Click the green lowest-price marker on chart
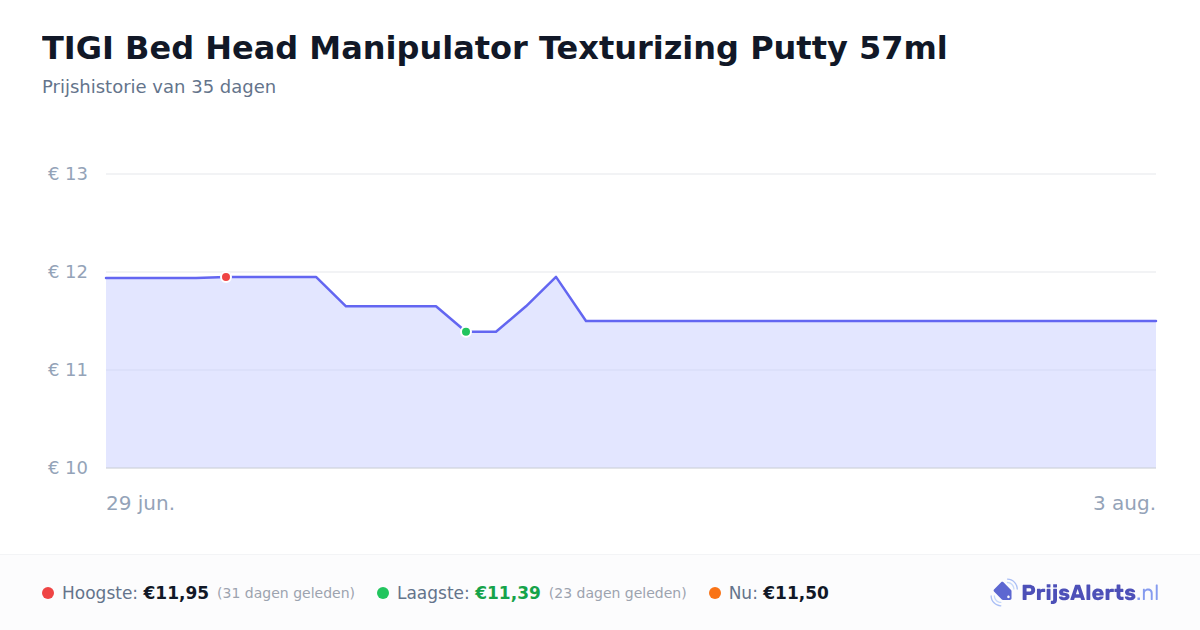 coord(466,332)
